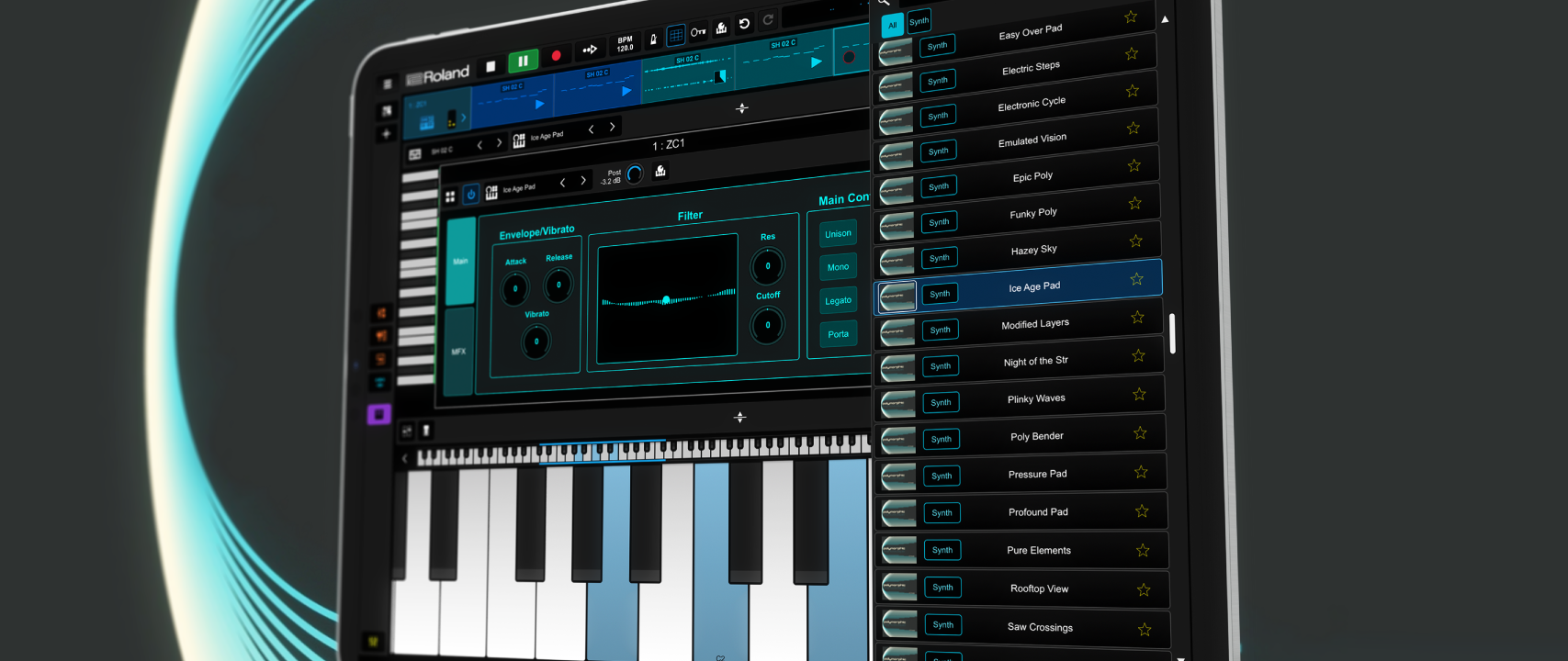Open the hamburger menu icon near Roland logo
Image resolution: width=1568 pixels, height=661 pixels.
387,84
